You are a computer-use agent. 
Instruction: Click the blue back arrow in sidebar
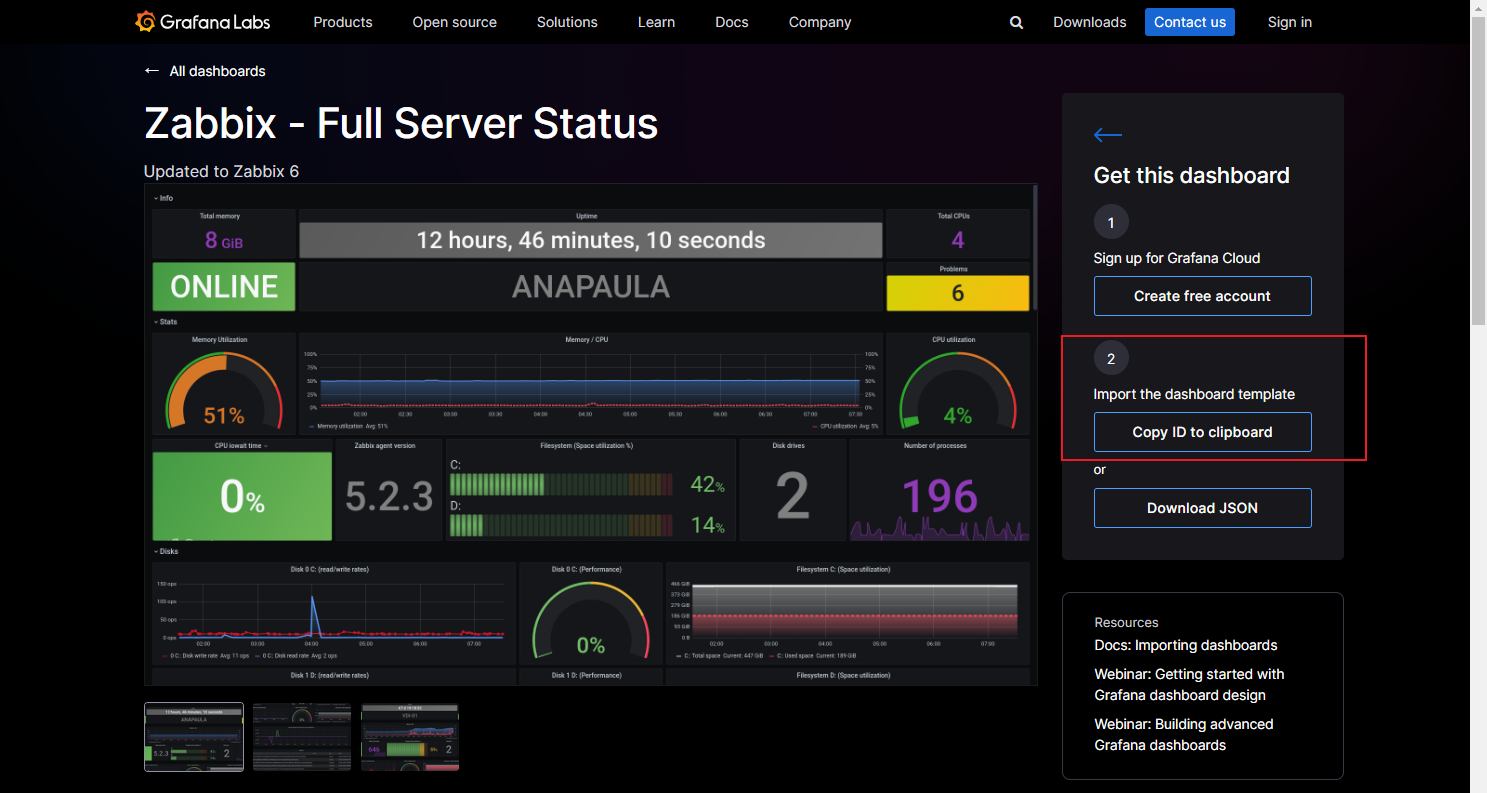pos(1108,135)
